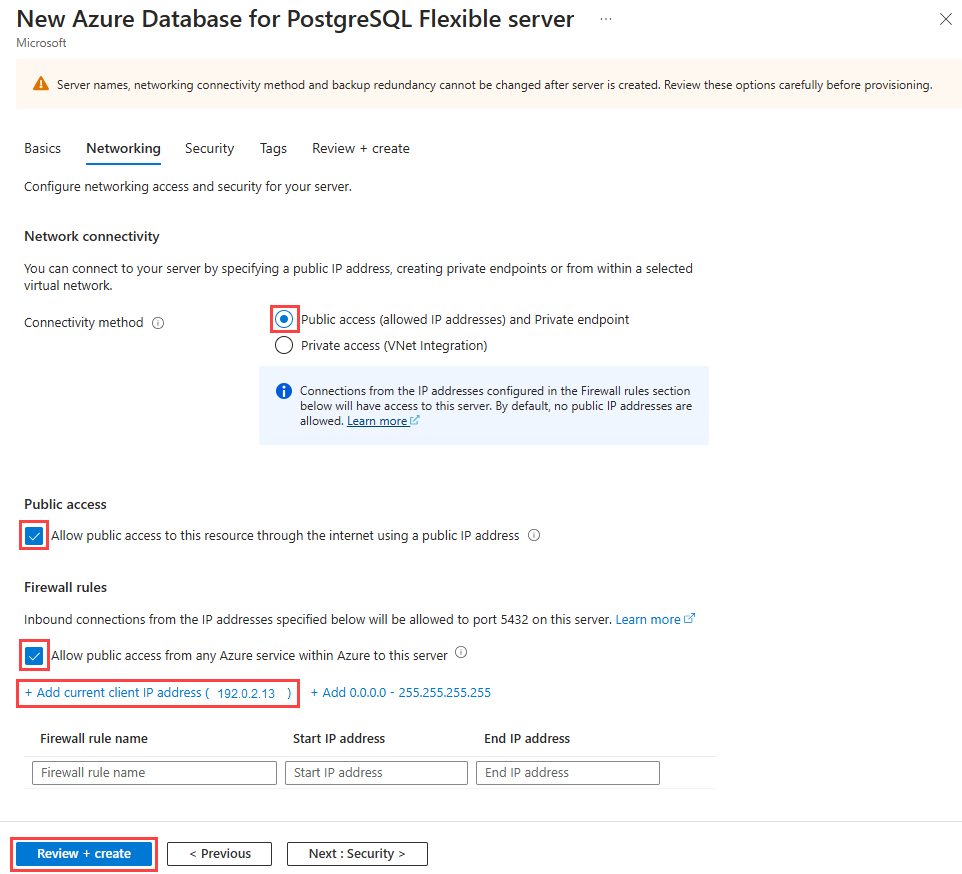Select Public access and Private endpoint option
Image resolution: width=962 pixels, height=874 pixels.
coord(283,319)
